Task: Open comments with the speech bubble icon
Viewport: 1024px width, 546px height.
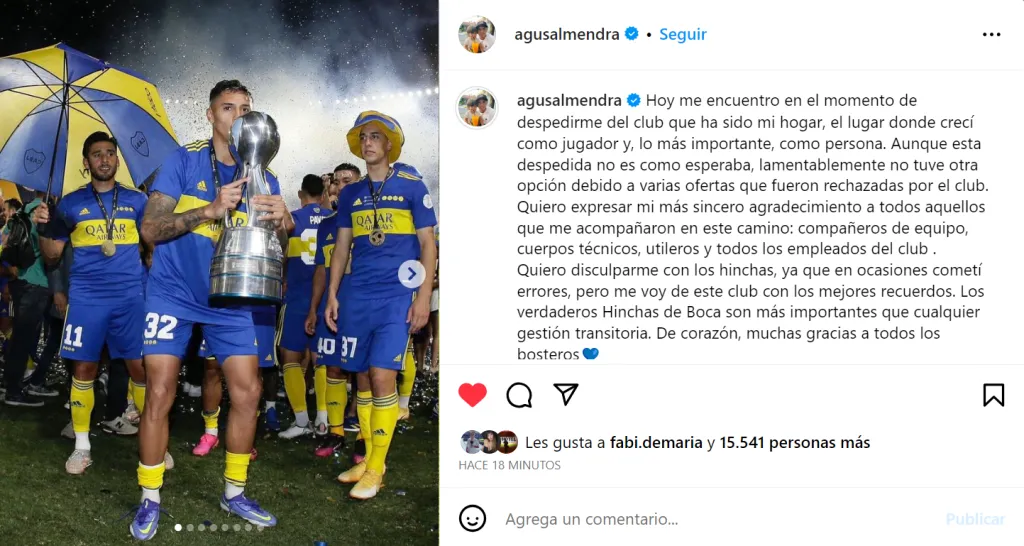Action: (519, 395)
